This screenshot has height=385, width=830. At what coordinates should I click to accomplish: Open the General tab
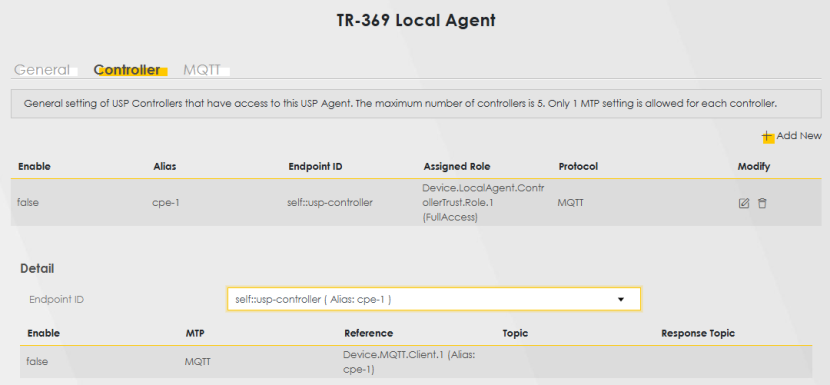click(42, 70)
